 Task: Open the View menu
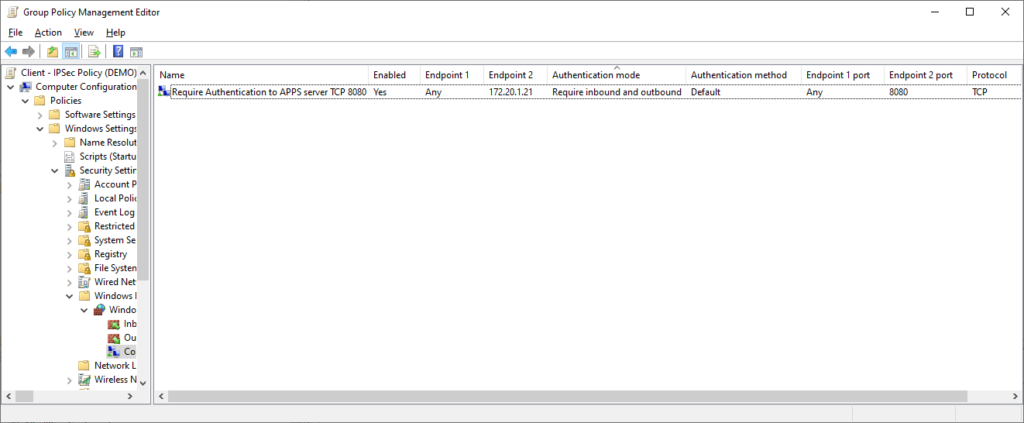(84, 33)
